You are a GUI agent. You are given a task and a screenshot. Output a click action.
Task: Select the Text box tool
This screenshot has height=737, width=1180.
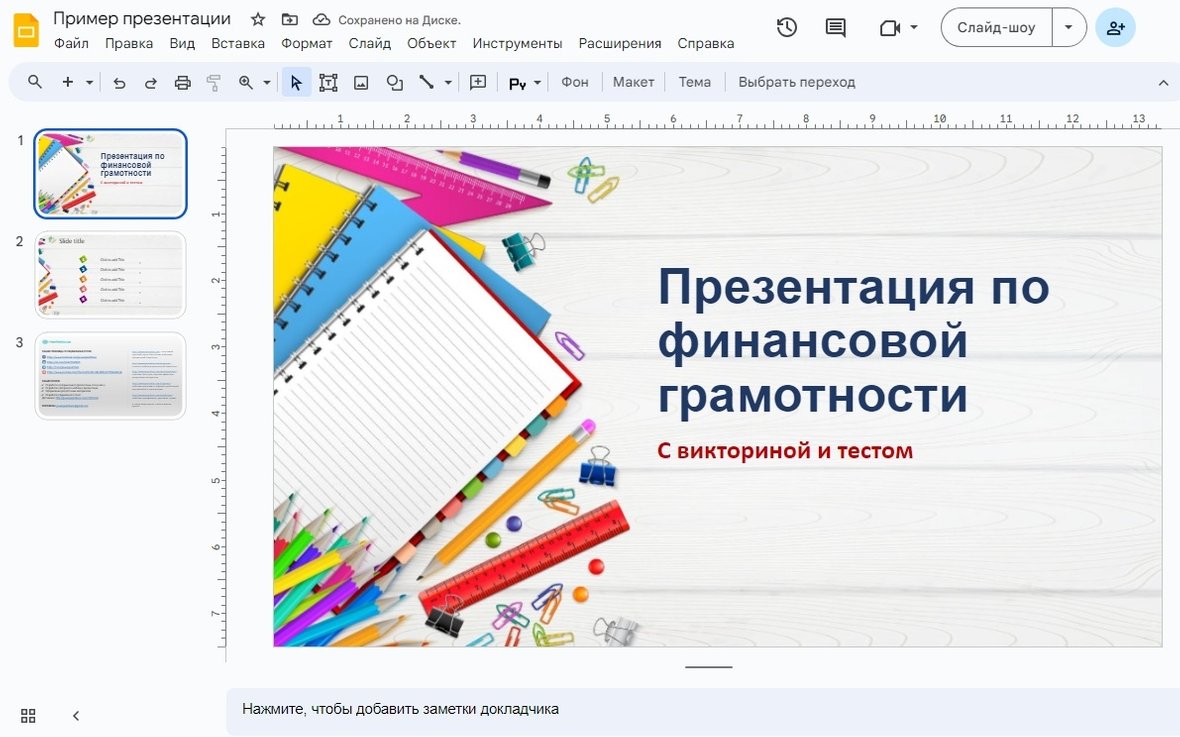point(328,83)
